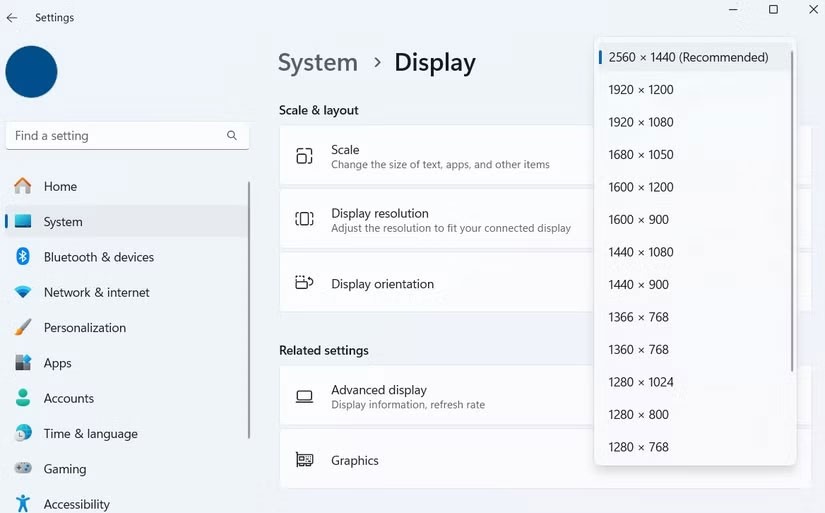Click the System breadcrumb link
Screen dimensions: 825x513
317,62
